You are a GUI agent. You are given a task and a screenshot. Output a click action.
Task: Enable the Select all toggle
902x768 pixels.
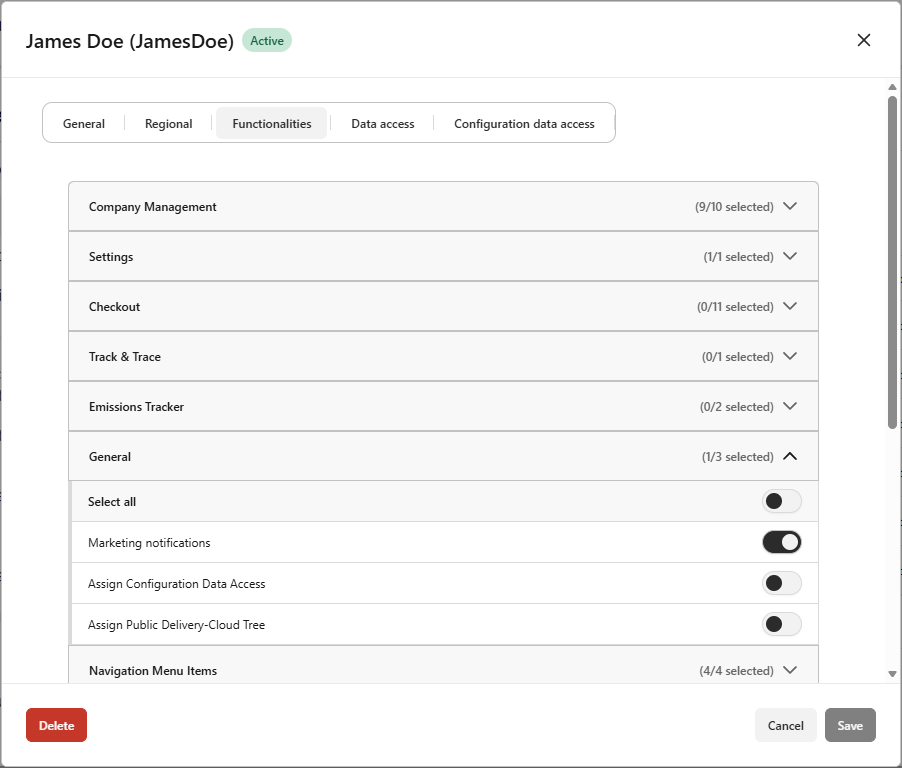(x=782, y=501)
